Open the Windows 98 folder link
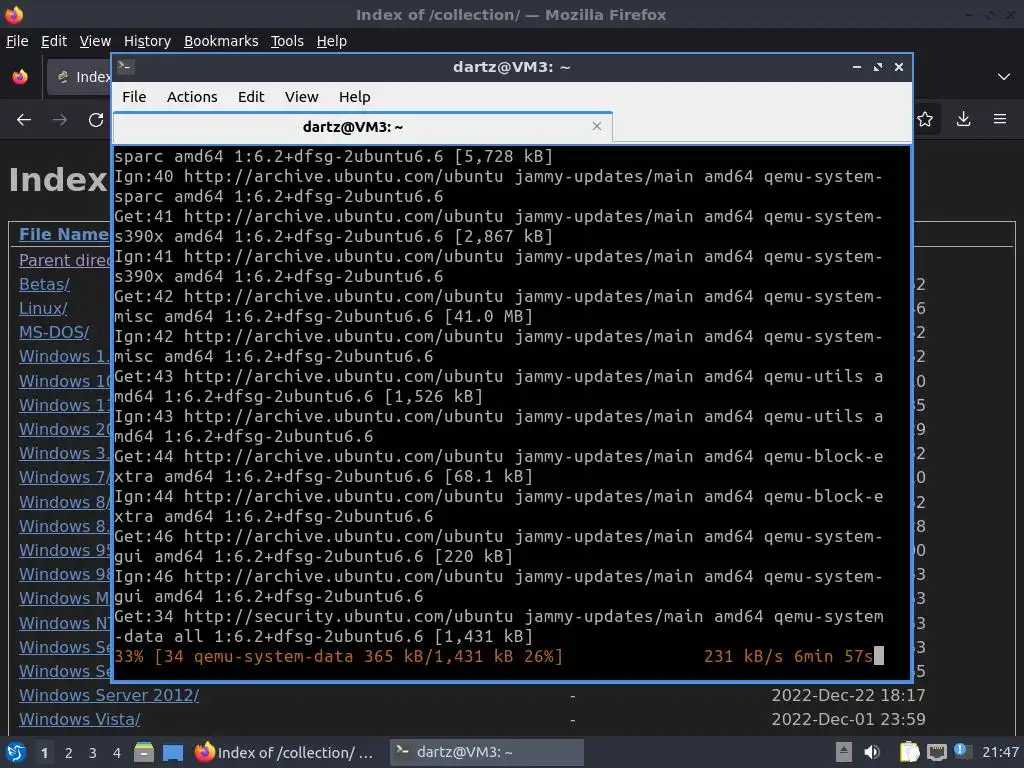Image resolution: width=1024 pixels, height=768 pixels. [65, 574]
